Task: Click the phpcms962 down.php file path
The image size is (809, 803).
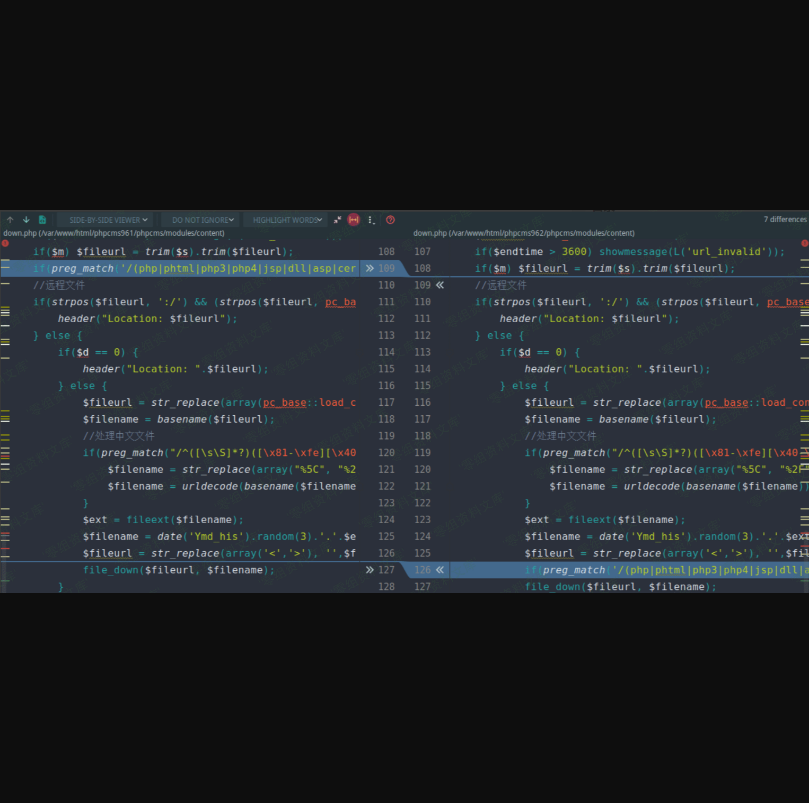Action: [x=523, y=233]
